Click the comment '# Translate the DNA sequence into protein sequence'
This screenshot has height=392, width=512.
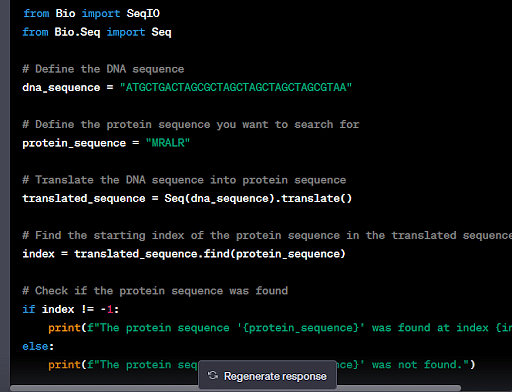point(184,180)
